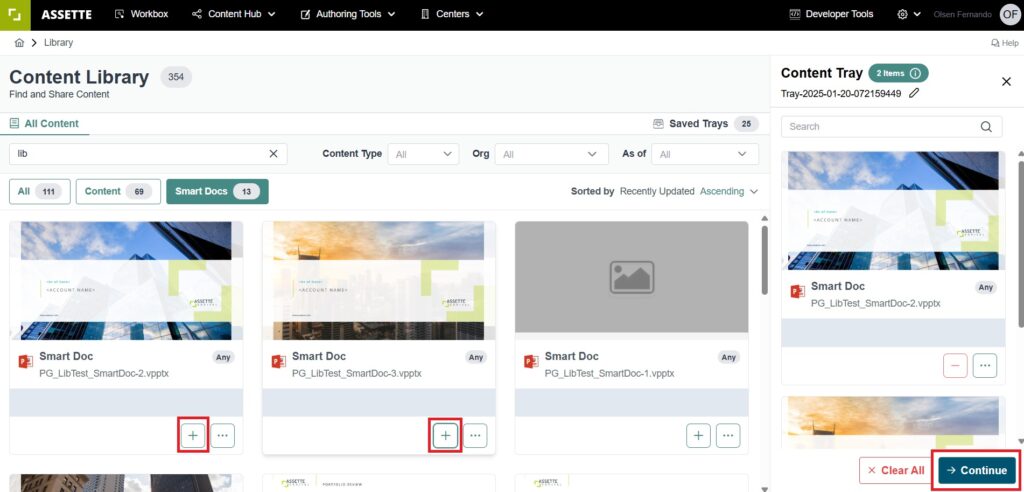Toggle the Ascending sort order
The width and height of the screenshot is (1024, 492).
(722, 191)
